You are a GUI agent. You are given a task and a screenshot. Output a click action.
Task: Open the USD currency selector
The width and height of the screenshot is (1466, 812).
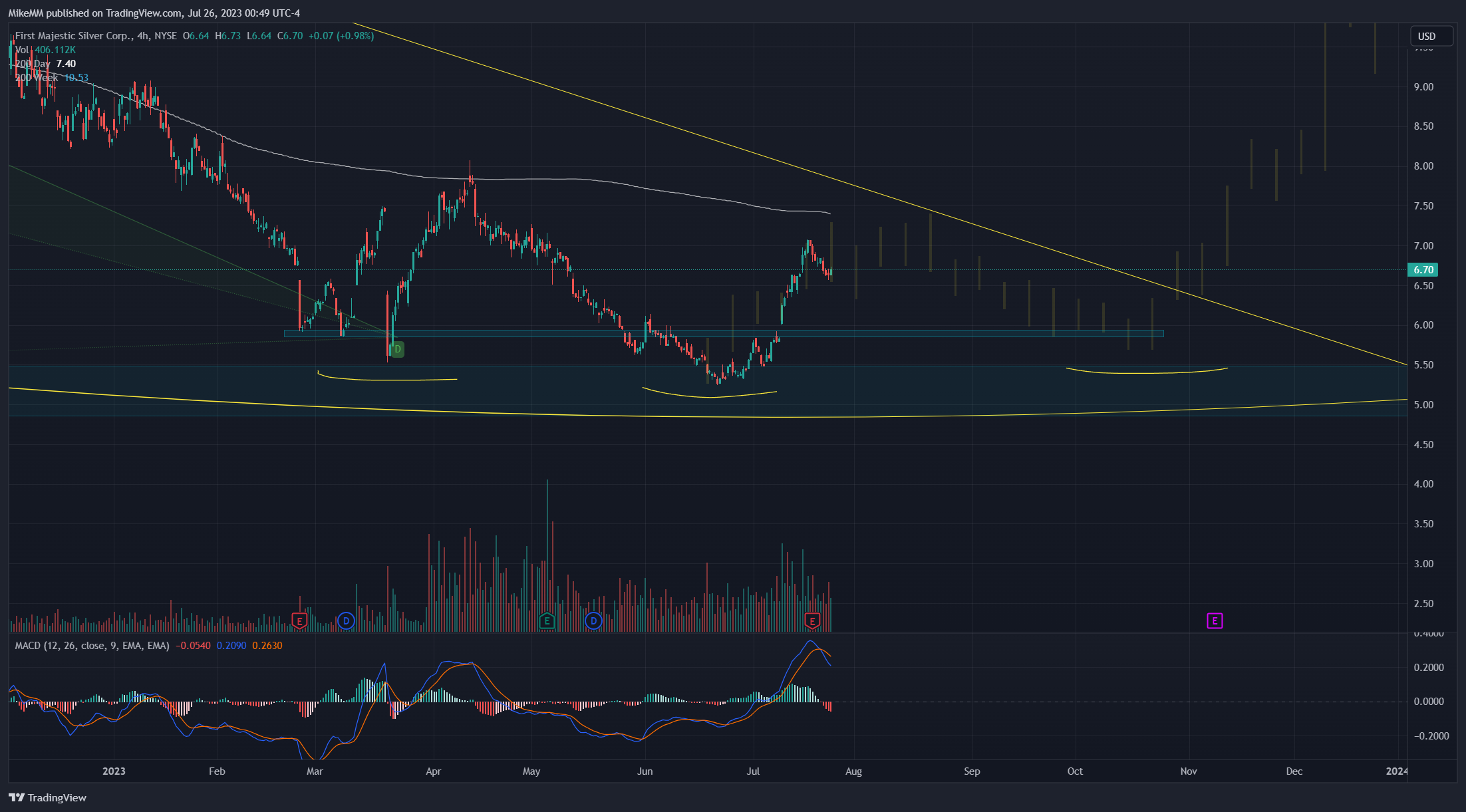point(1431,36)
